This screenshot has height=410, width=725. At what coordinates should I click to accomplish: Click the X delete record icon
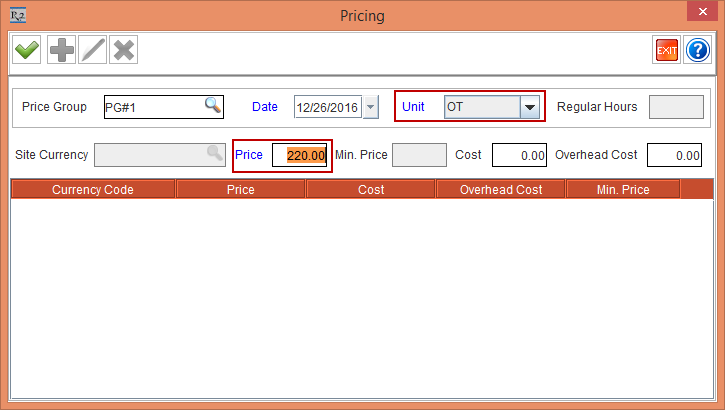(x=123, y=50)
